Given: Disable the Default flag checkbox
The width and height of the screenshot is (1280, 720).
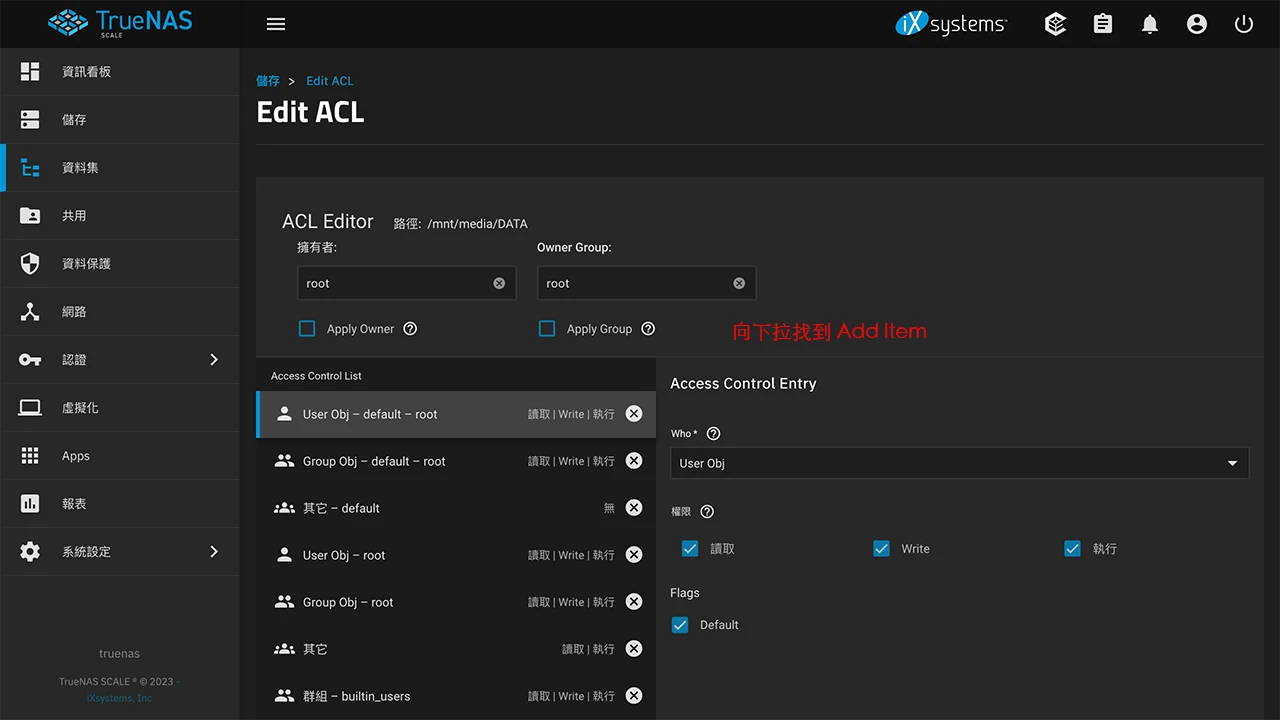Looking at the screenshot, I should click(x=680, y=625).
